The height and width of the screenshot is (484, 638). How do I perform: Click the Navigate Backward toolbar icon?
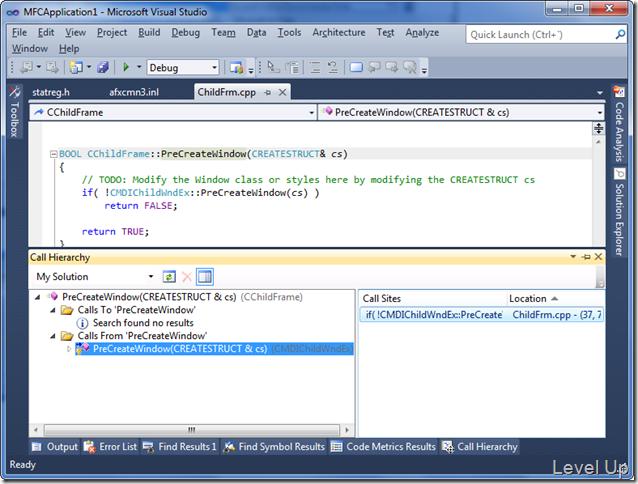(27, 67)
